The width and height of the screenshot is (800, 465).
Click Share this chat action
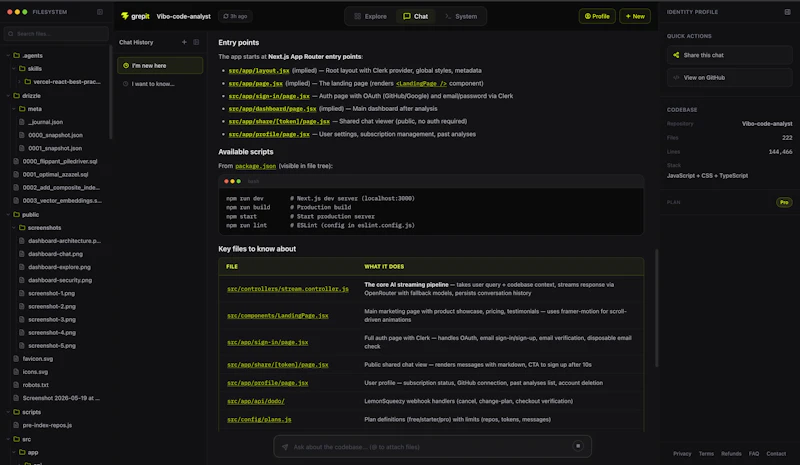(729, 55)
